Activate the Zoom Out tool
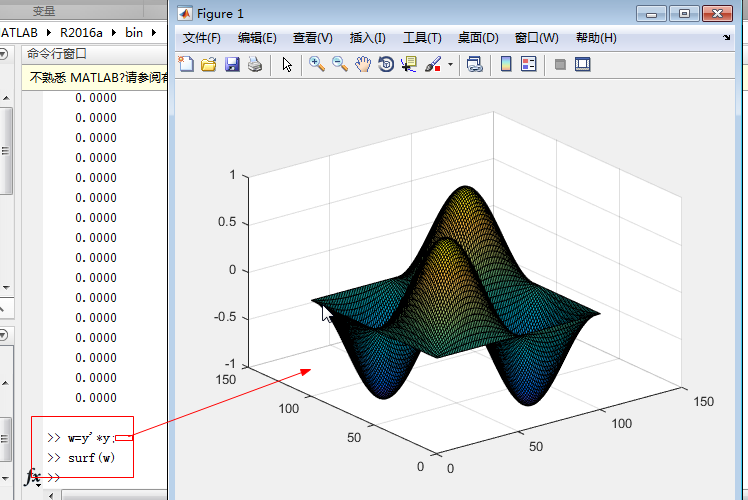The image size is (748, 500). point(339,64)
